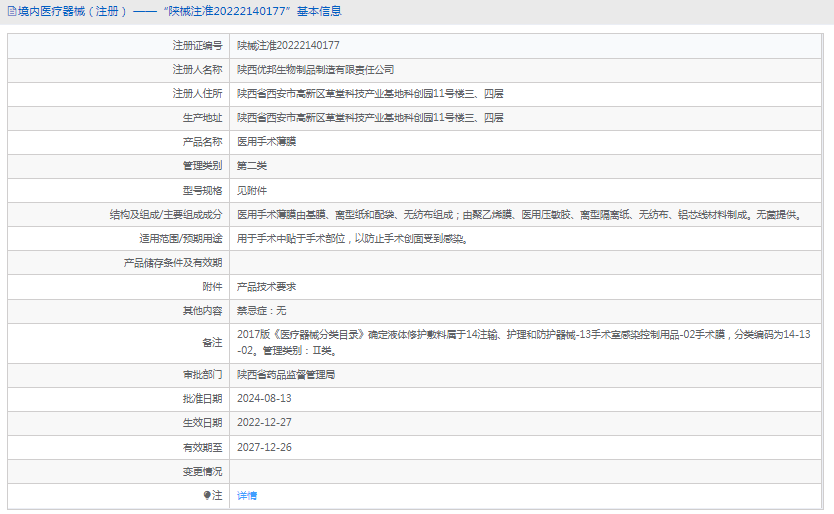This screenshot has width=834, height=514.
Task: Select effective date 2022-12-27
Action: pyautogui.click(x=264, y=422)
